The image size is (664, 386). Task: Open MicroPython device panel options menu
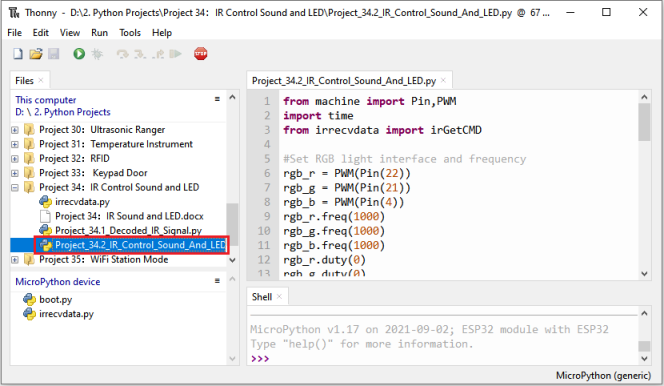[217, 281]
